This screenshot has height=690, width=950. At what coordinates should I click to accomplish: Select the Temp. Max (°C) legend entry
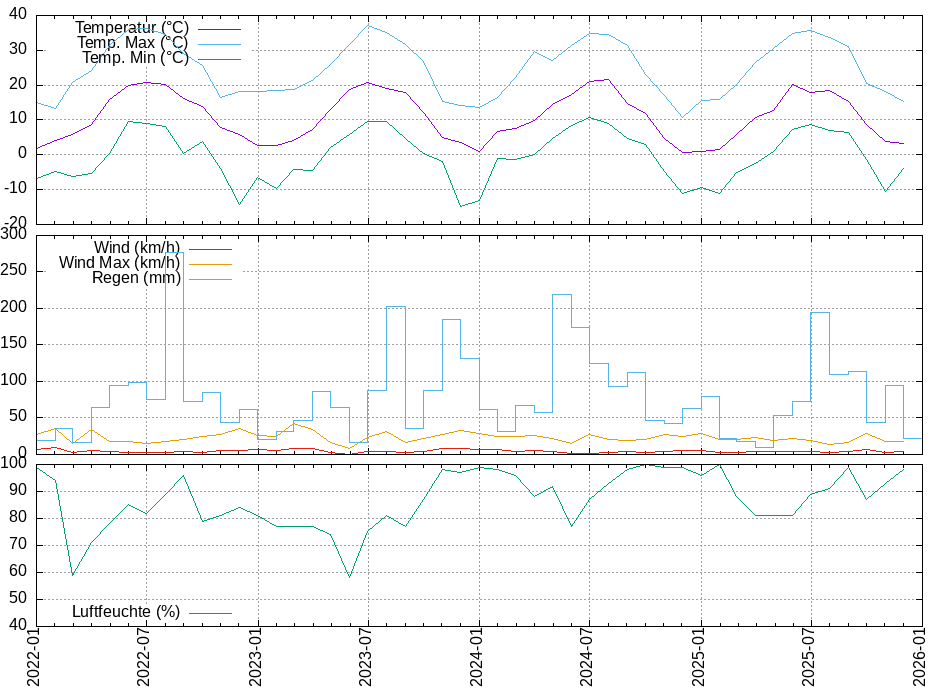click(132, 42)
